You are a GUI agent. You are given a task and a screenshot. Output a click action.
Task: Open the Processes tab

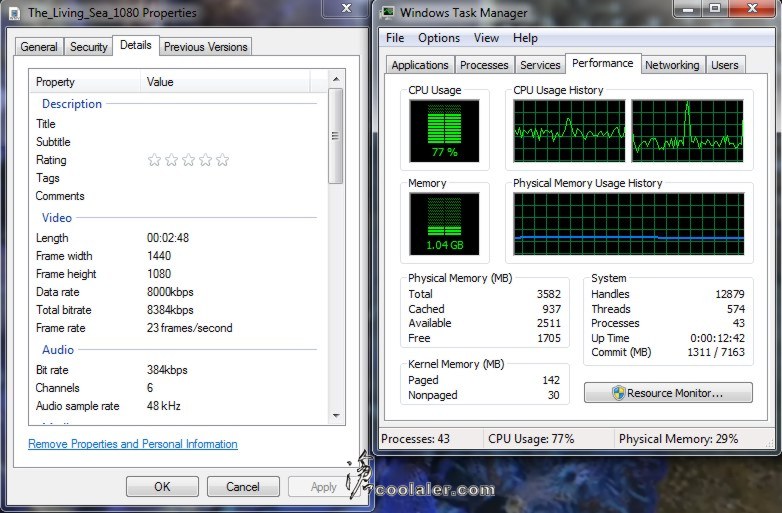(x=484, y=65)
